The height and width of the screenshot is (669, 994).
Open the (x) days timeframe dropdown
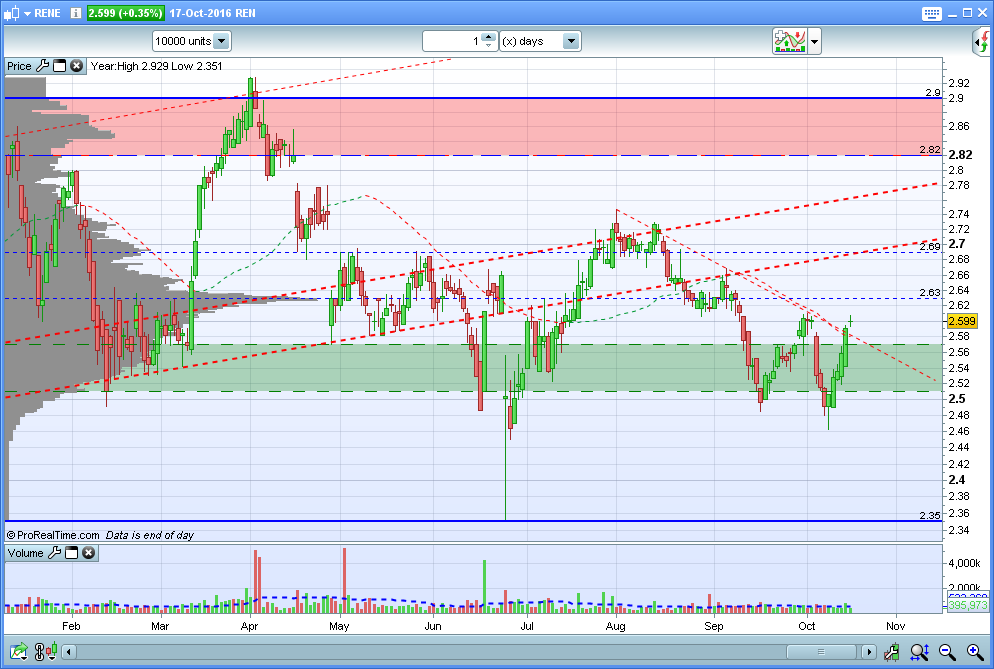[x=539, y=41]
